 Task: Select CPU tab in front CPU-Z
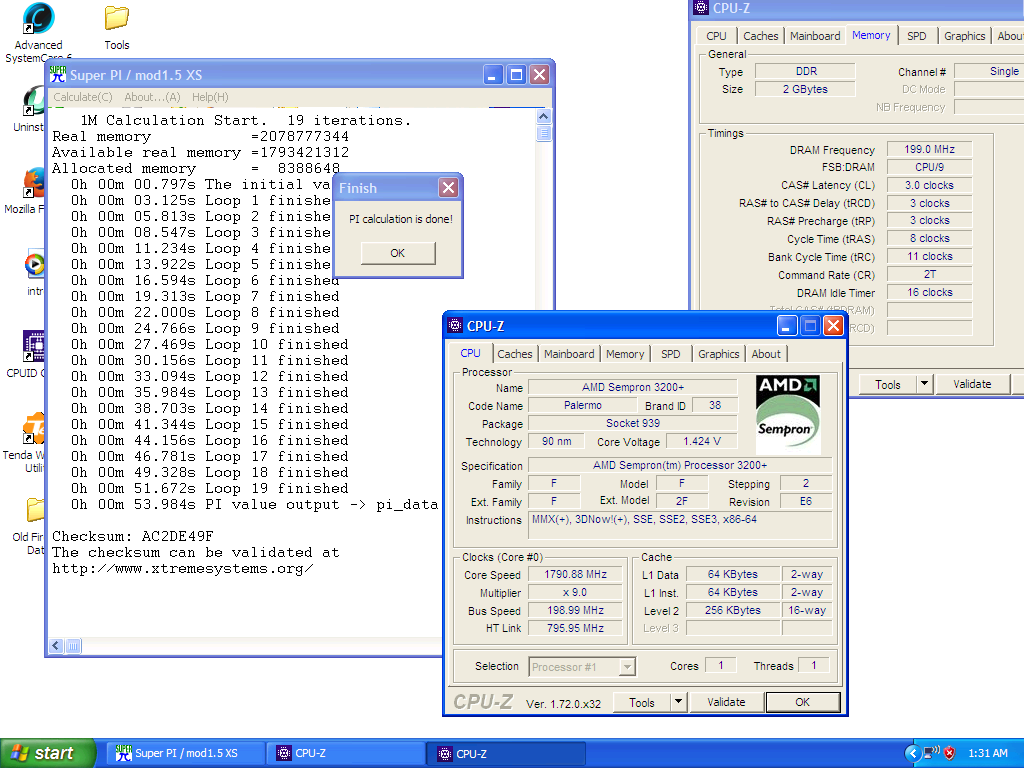pos(470,353)
